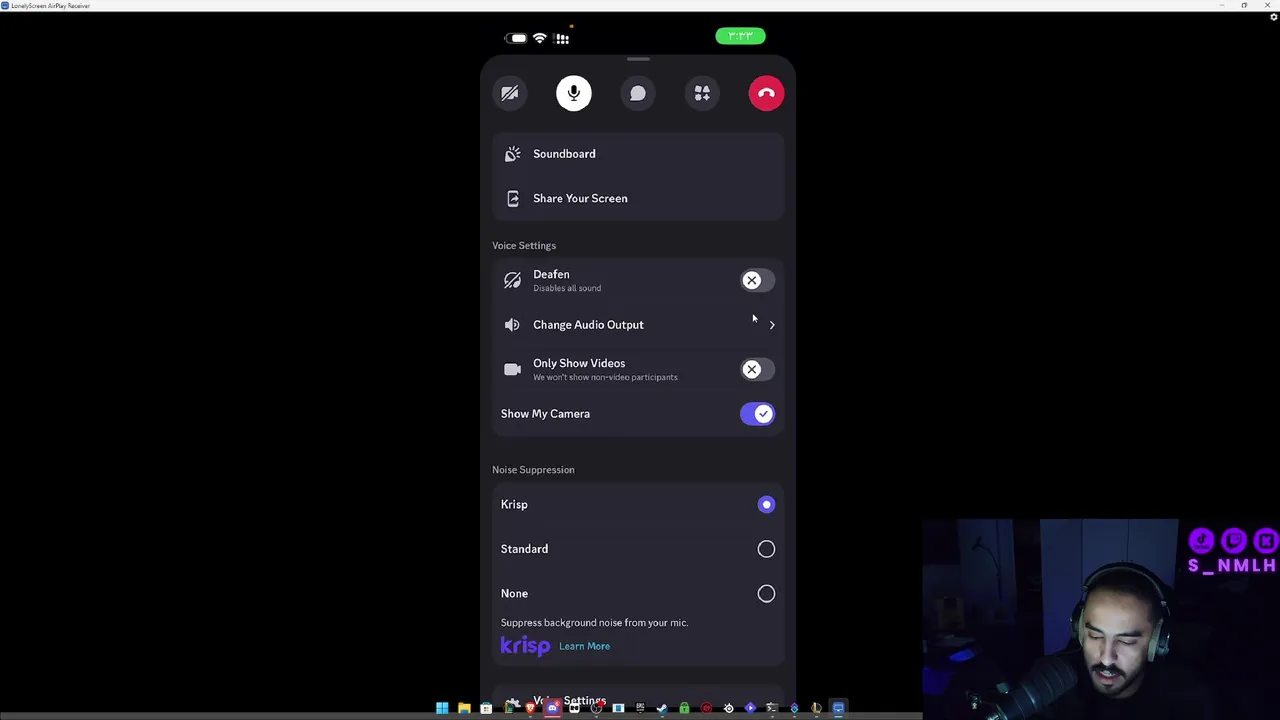The image size is (1280, 720).
Task: Click the Noise Suppression section heading
Action: pyautogui.click(x=533, y=470)
